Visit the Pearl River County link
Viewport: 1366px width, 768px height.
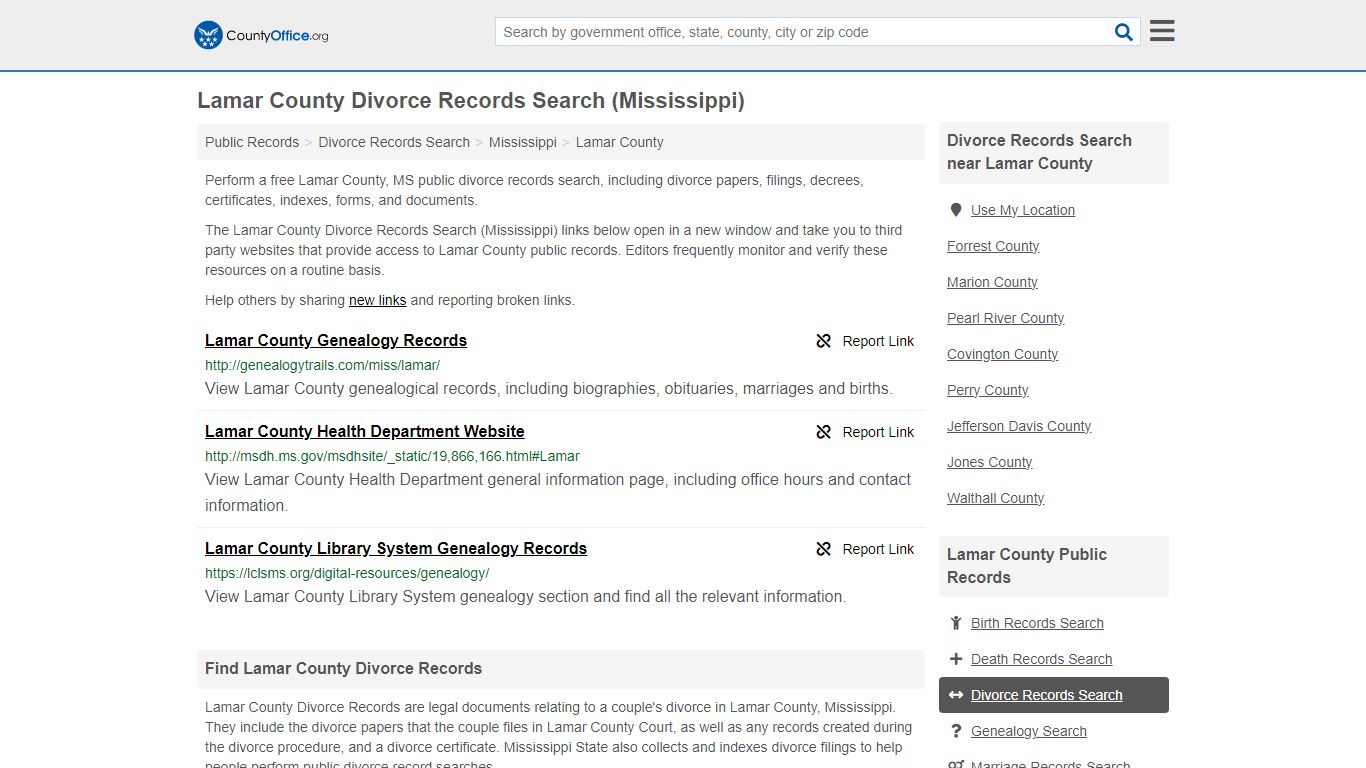[1005, 318]
